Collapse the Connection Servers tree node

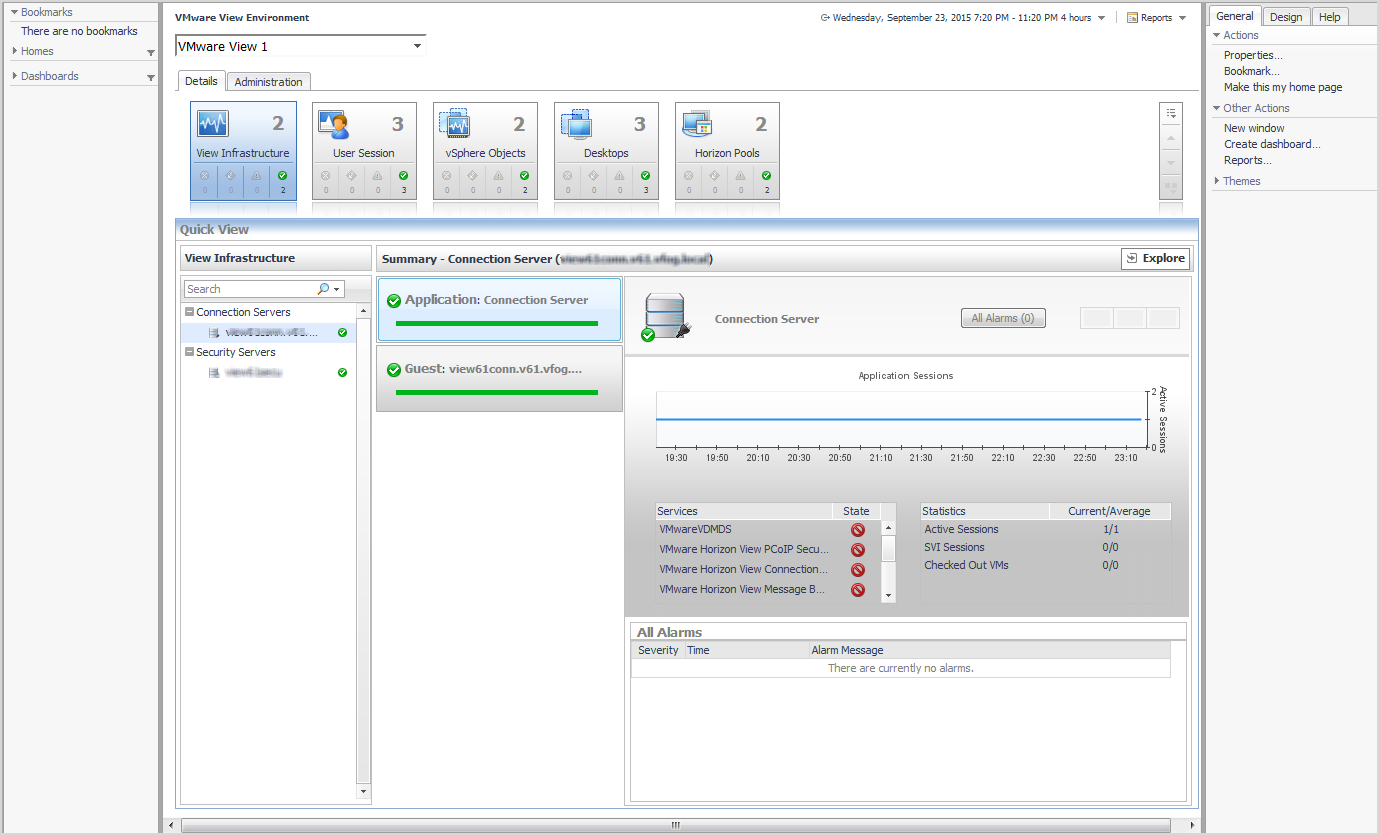coord(189,312)
